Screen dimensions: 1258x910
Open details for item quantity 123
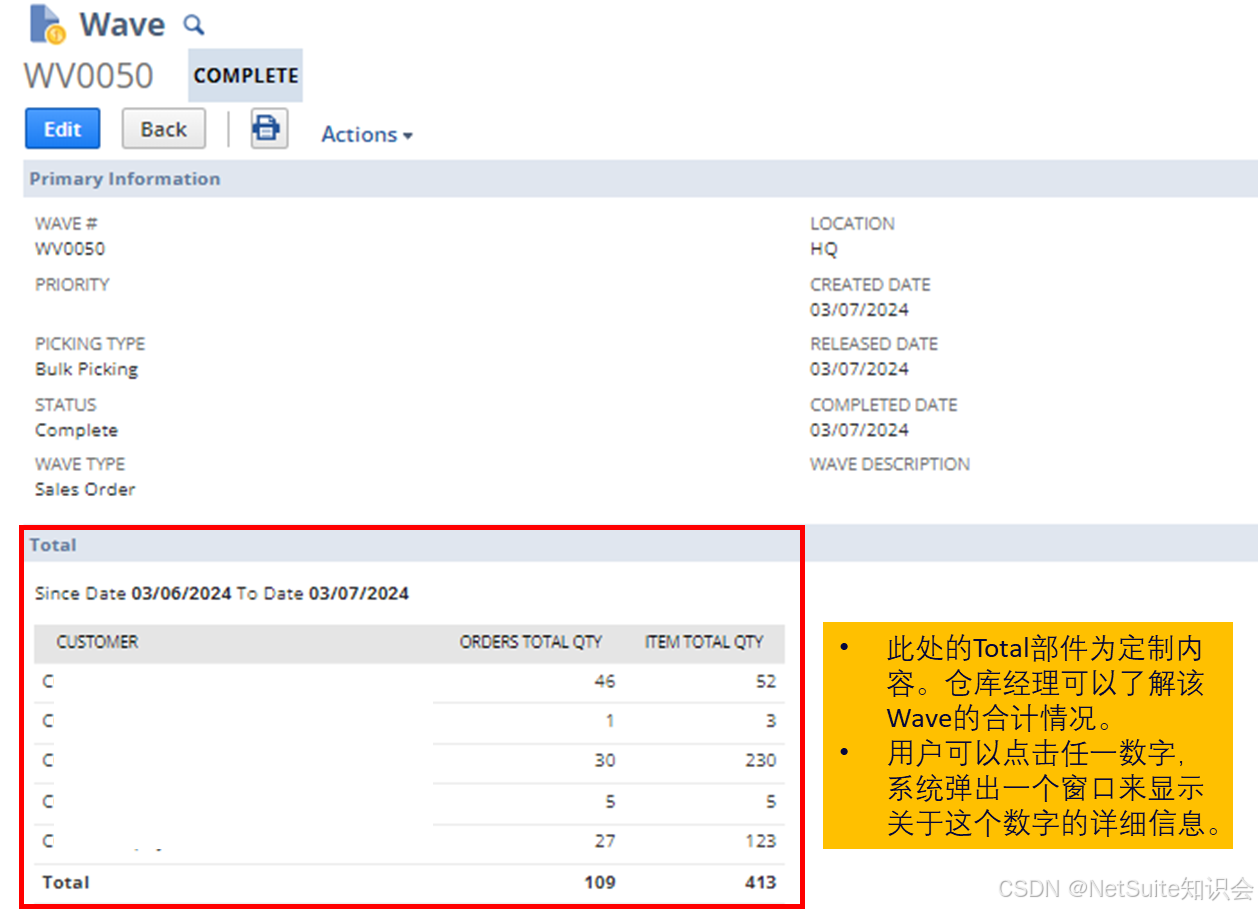(x=760, y=841)
